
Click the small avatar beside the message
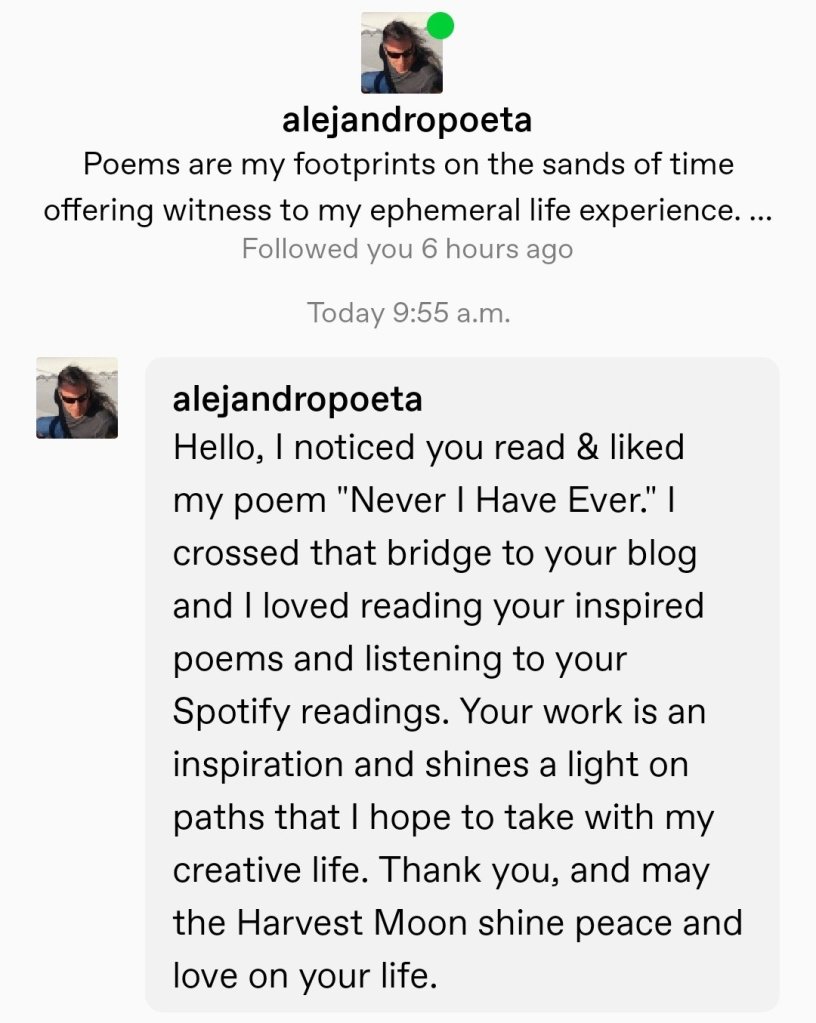[77, 398]
